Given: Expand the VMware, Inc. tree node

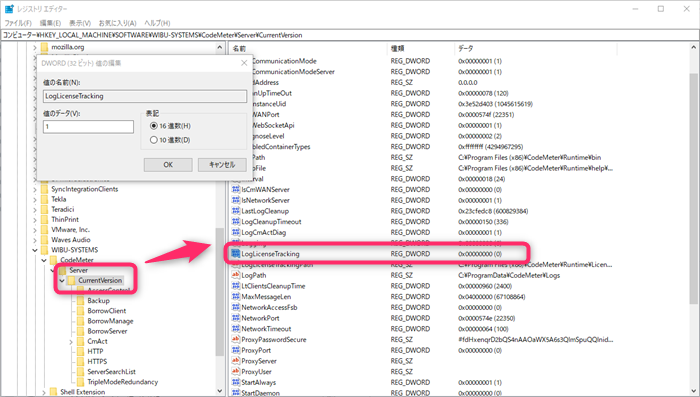Looking at the screenshot, I should pos(35,230).
